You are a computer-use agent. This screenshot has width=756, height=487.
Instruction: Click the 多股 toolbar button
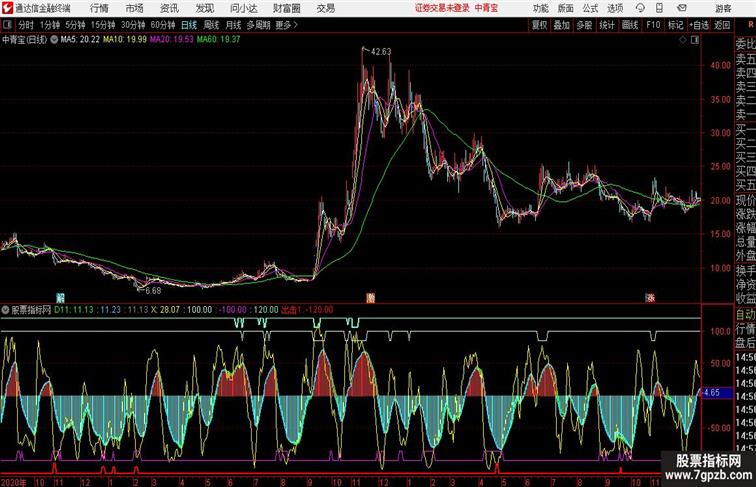click(x=584, y=25)
